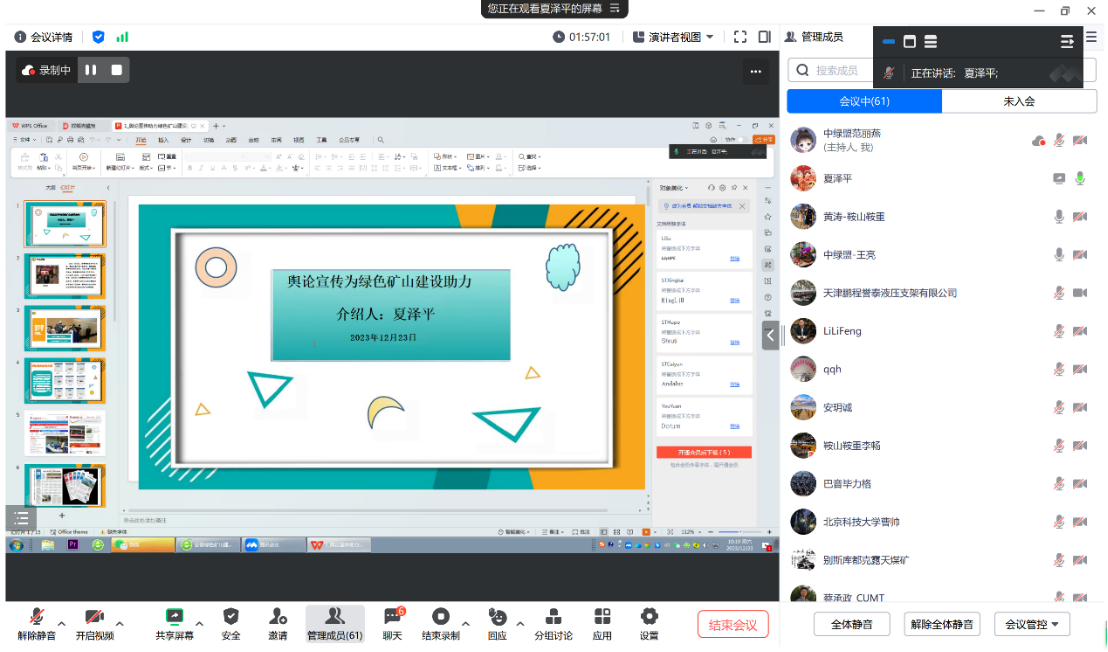Select the 会议中(61) tab
The image size is (1108, 652).
(x=864, y=101)
